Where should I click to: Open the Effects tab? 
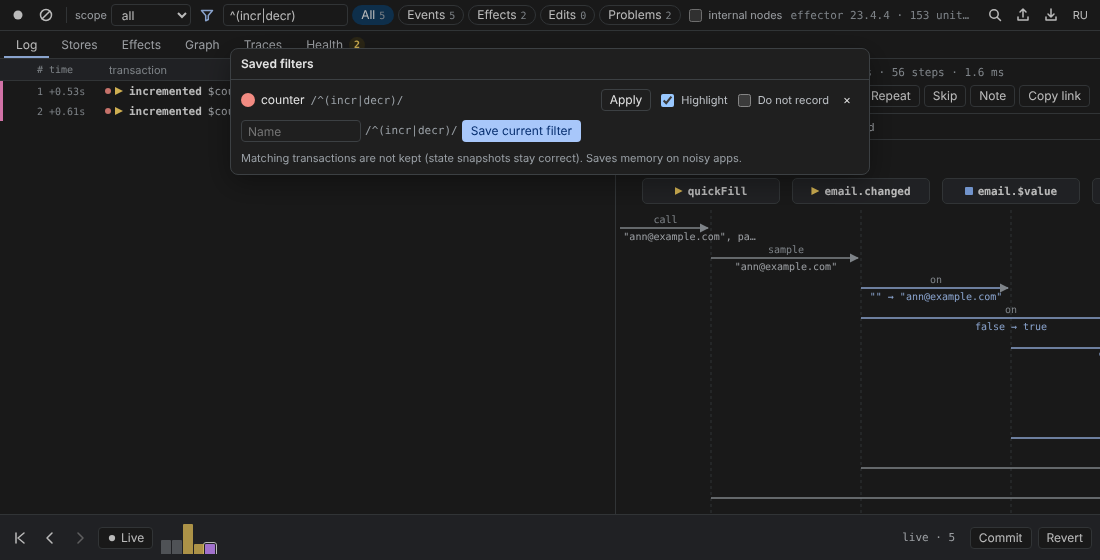tap(141, 45)
